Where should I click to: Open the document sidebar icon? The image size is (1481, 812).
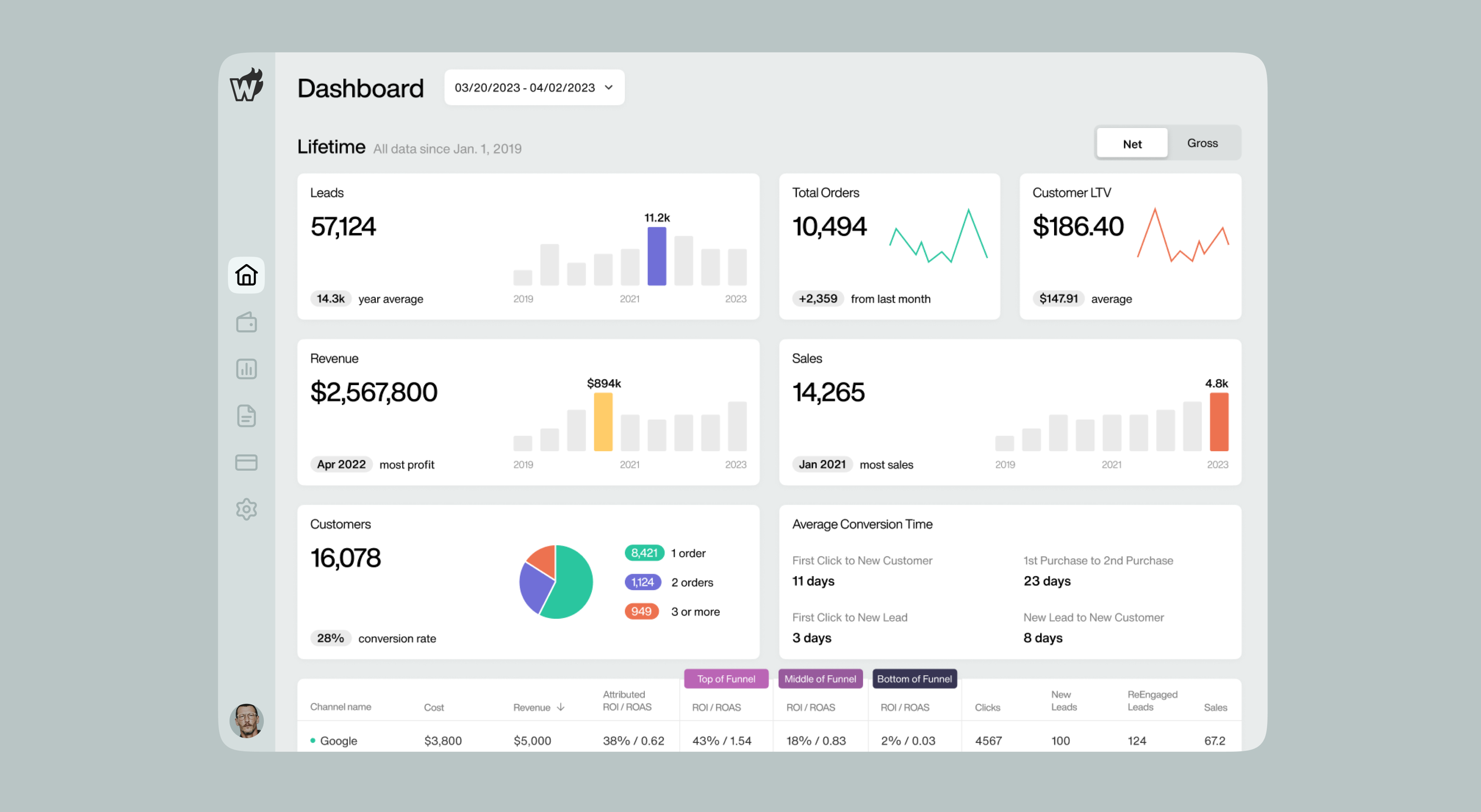coord(246,416)
